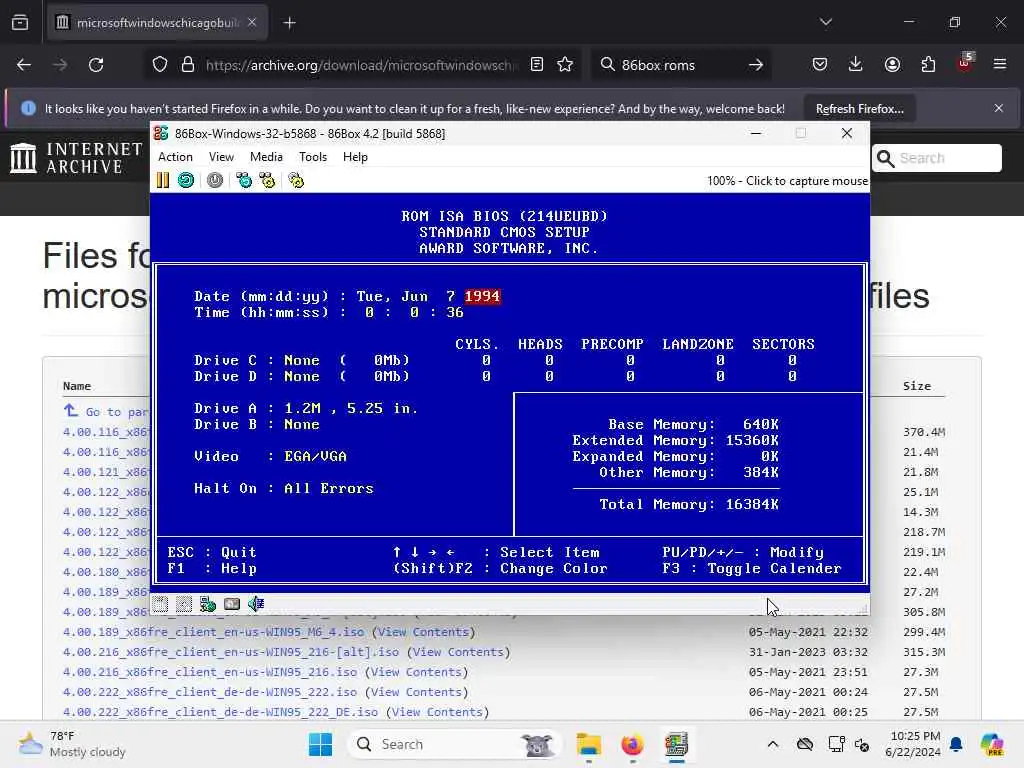
Task: Open Firefox account icon
Action: pyautogui.click(x=892, y=64)
